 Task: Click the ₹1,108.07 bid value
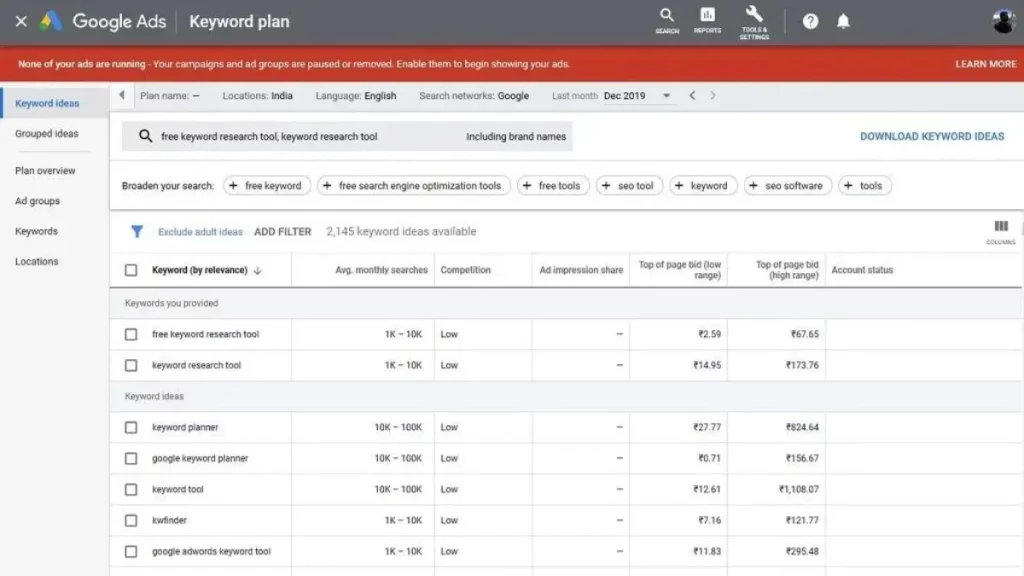[798, 489]
